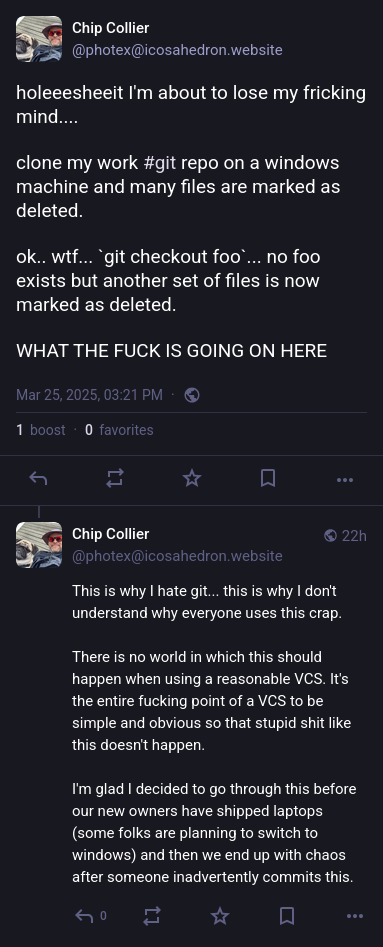Bookmark the main post
Image resolution: width=383 pixels, height=947 pixels.
click(x=268, y=479)
